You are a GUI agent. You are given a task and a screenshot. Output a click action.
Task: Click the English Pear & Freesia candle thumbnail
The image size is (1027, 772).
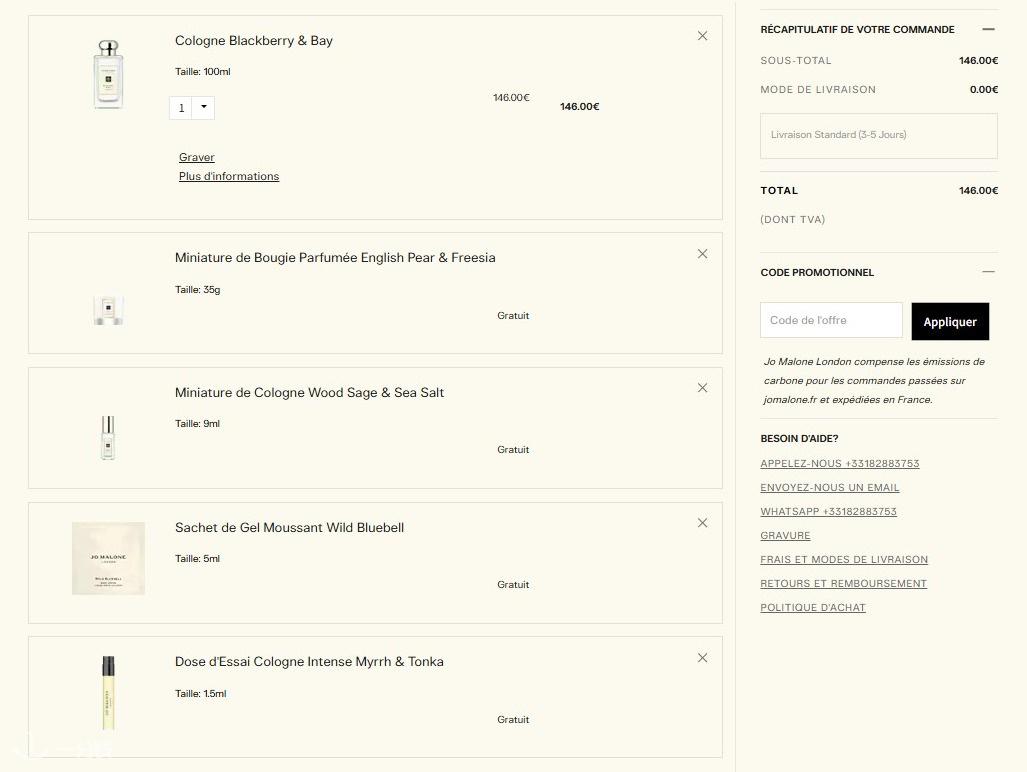(x=108, y=310)
